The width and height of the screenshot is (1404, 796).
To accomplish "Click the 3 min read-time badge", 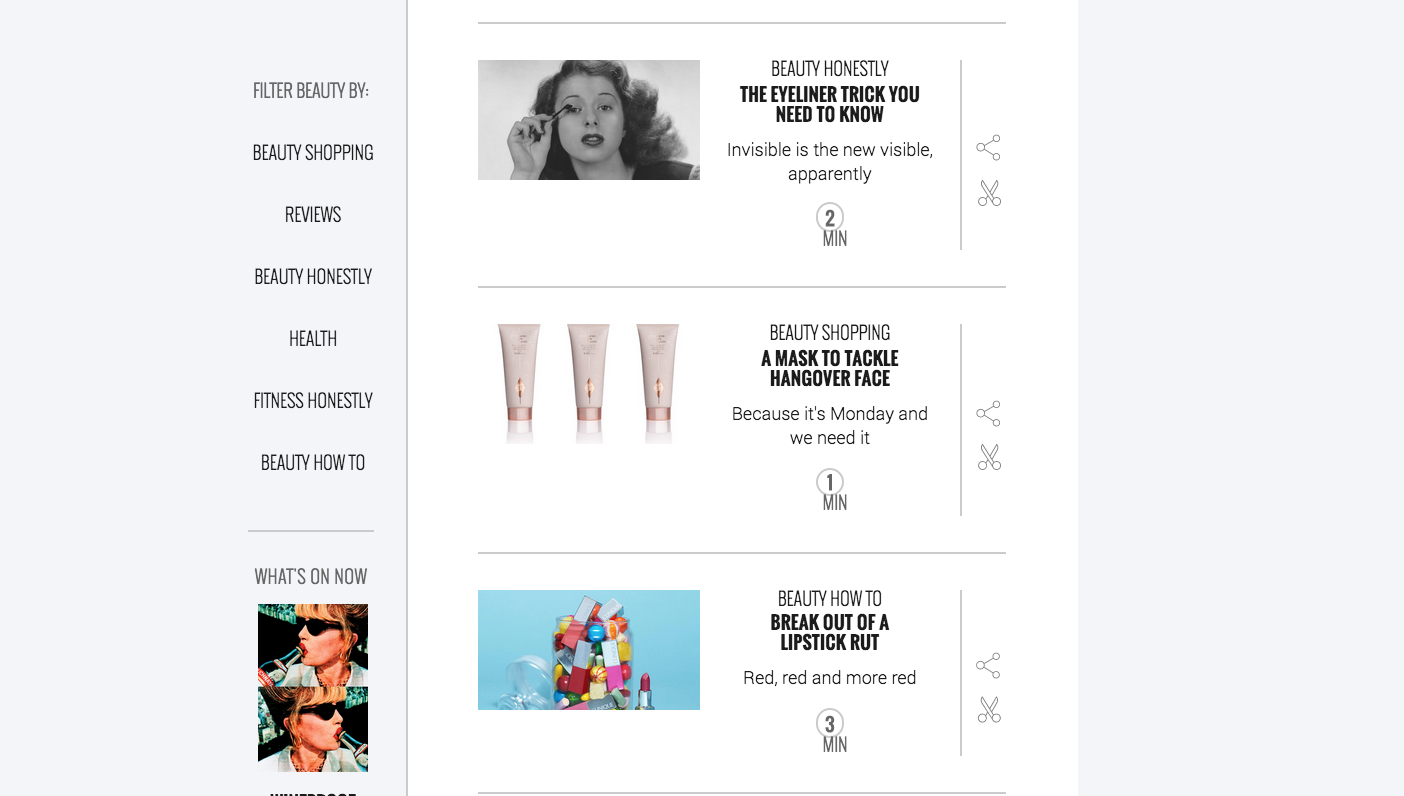I will (830, 732).
